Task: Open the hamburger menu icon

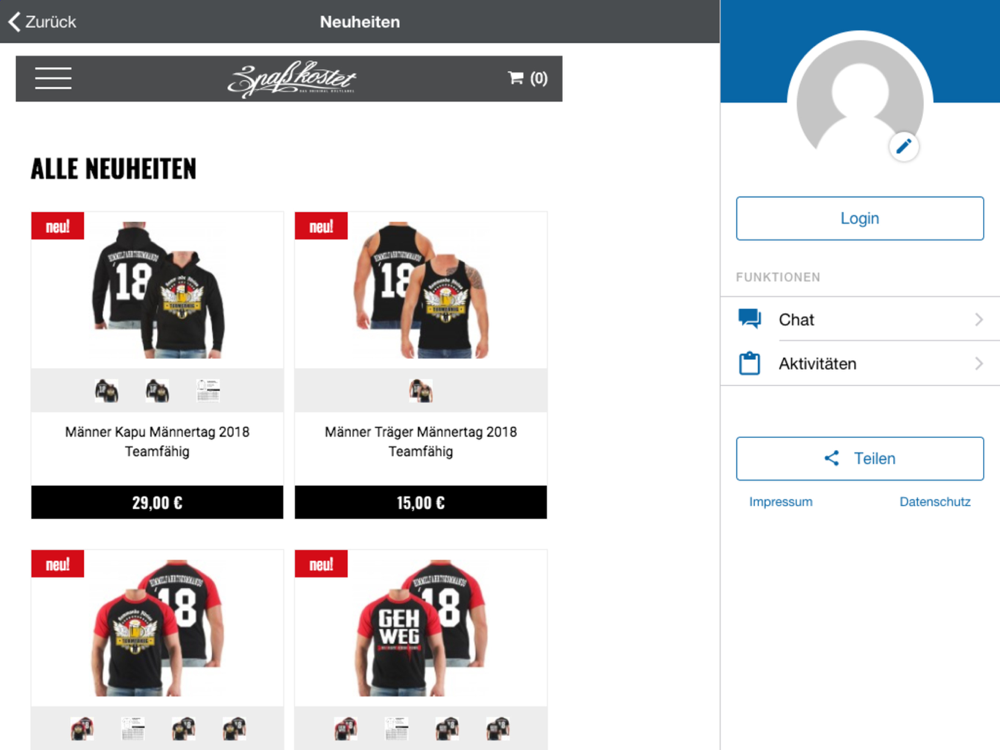Action: point(53,78)
